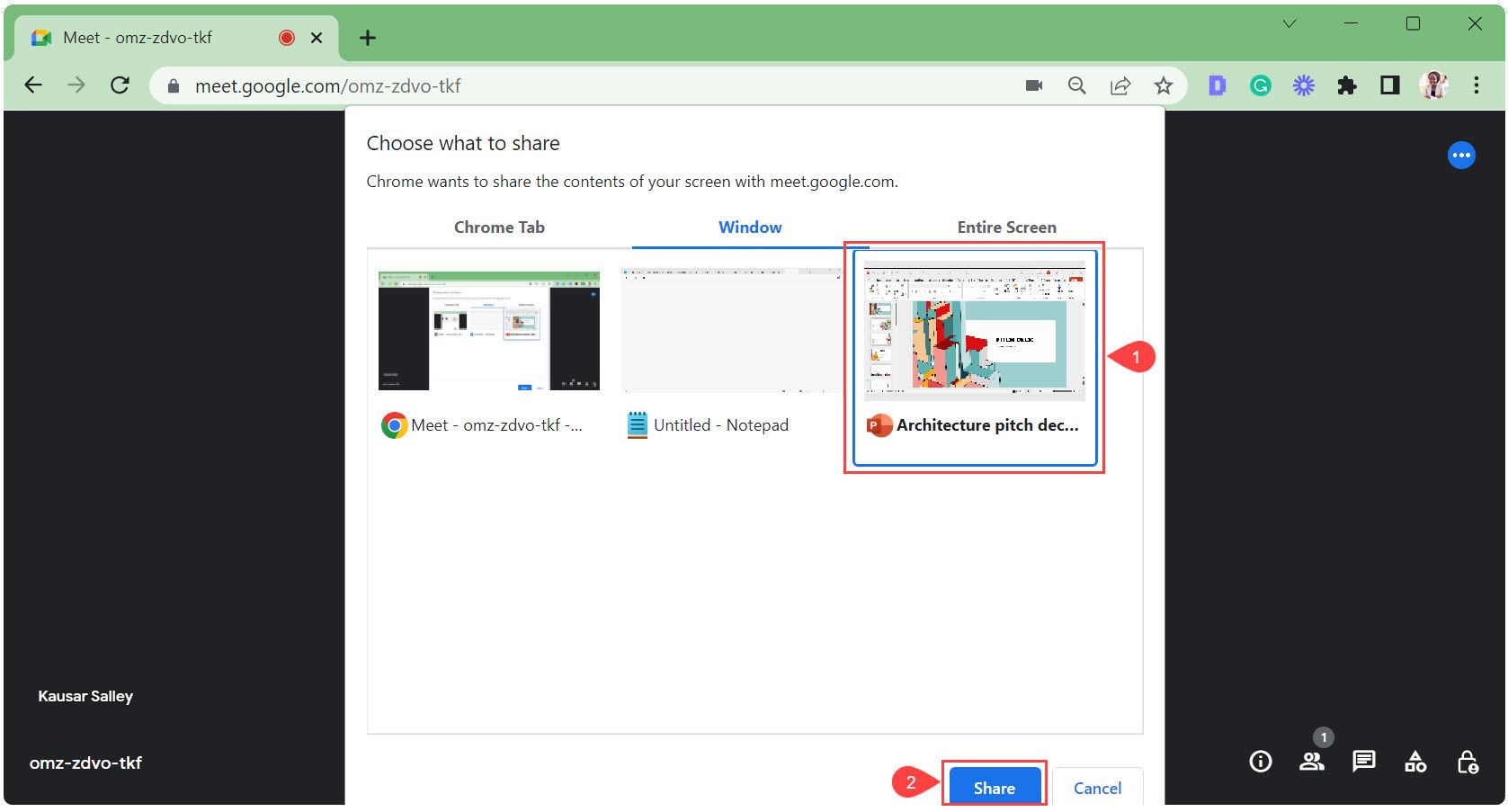Click the zoom icon in the address bar
This screenshot has width=1508, height=812.
[x=1076, y=85]
